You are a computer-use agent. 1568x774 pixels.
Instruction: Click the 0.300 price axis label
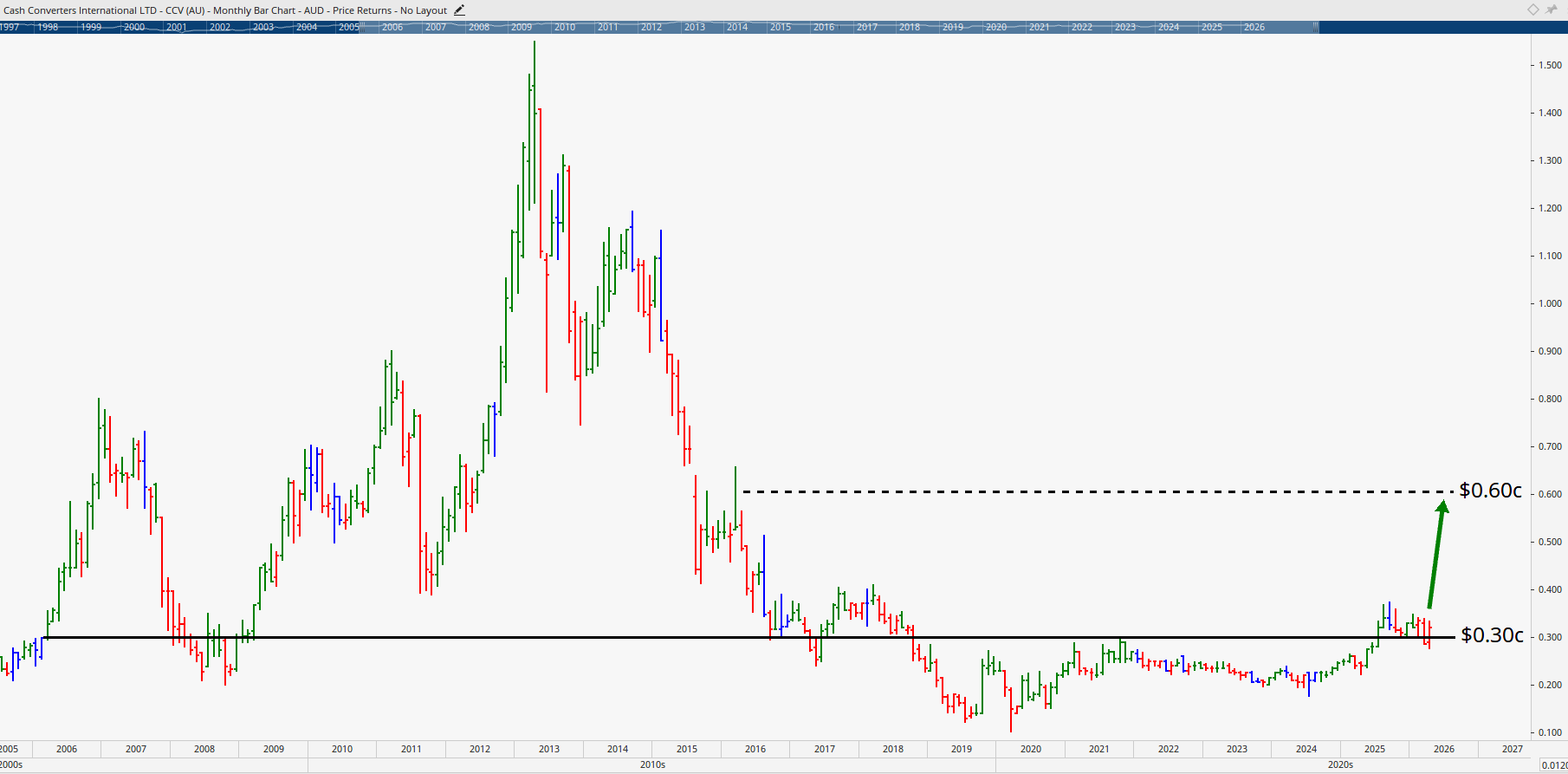click(x=1550, y=637)
